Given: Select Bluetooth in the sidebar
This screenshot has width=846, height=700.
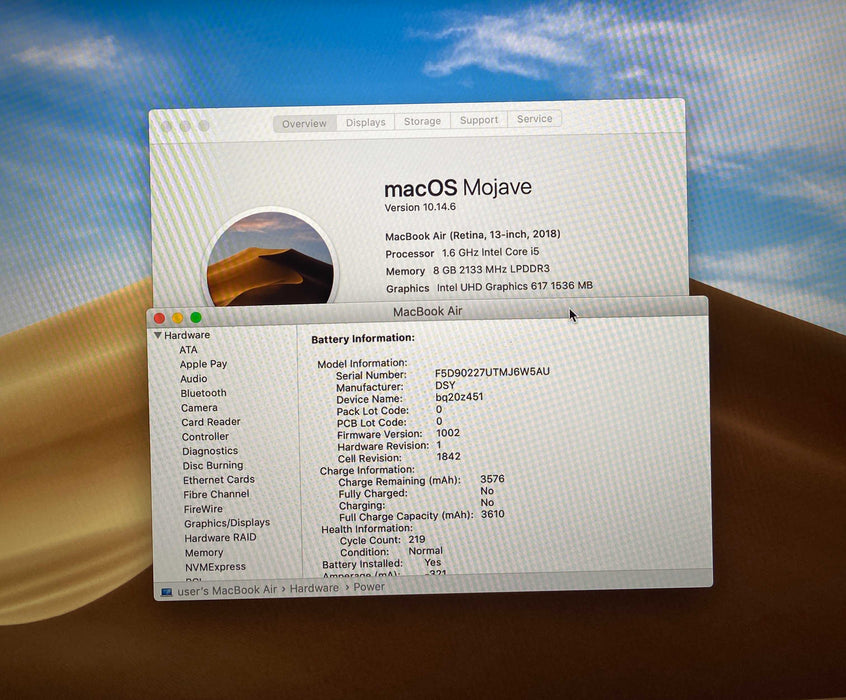Looking at the screenshot, I should [203, 393].
